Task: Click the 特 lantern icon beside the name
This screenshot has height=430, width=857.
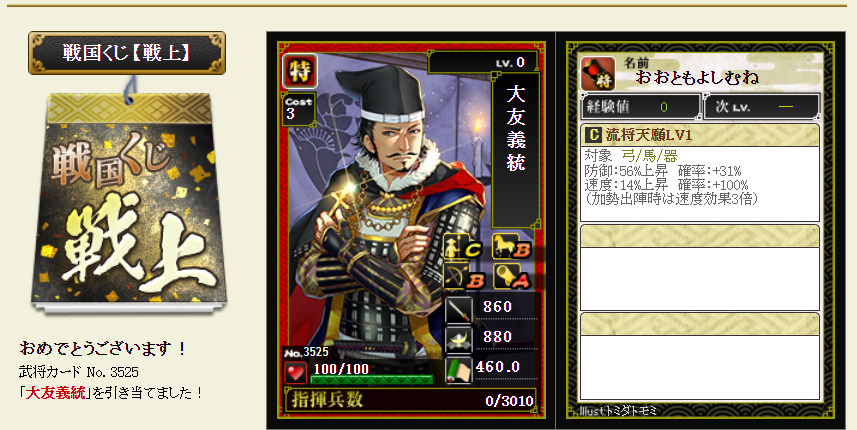Action: 597,73
